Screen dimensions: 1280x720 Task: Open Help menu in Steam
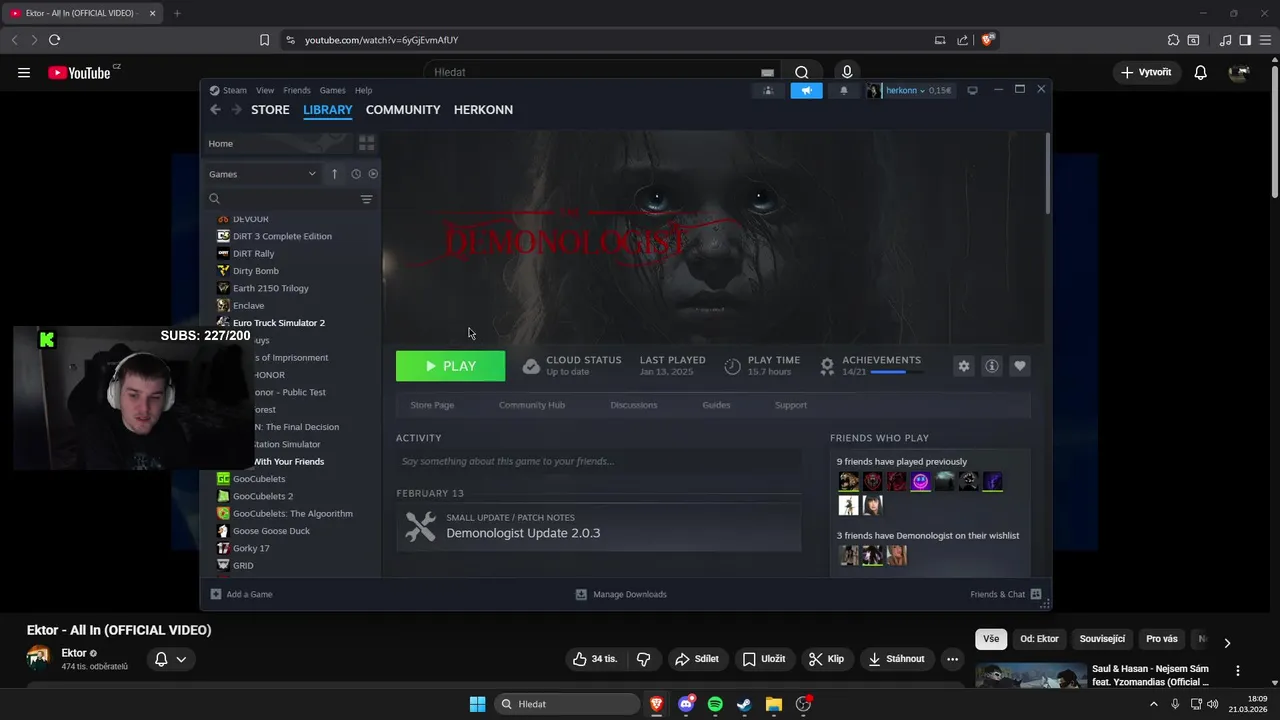coord(363,90)
